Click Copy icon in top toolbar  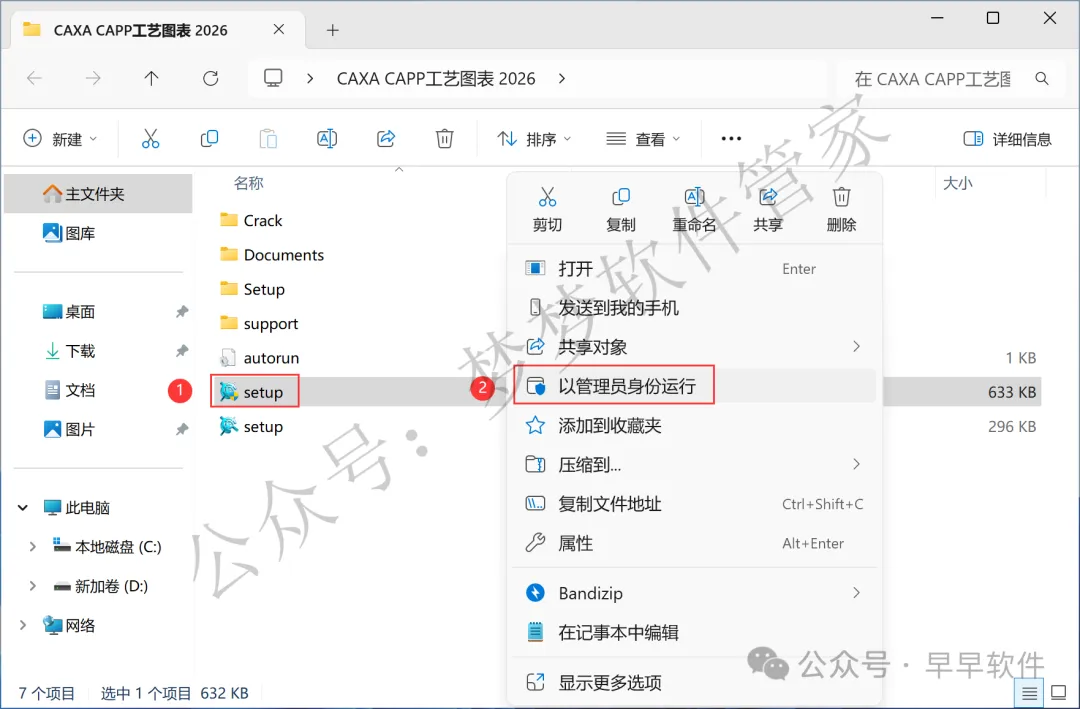coord(209,138)
